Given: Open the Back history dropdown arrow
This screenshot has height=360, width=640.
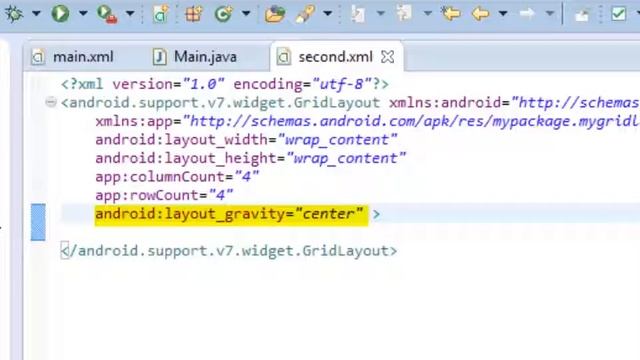Looking at the screenshot, I should 503,13.
